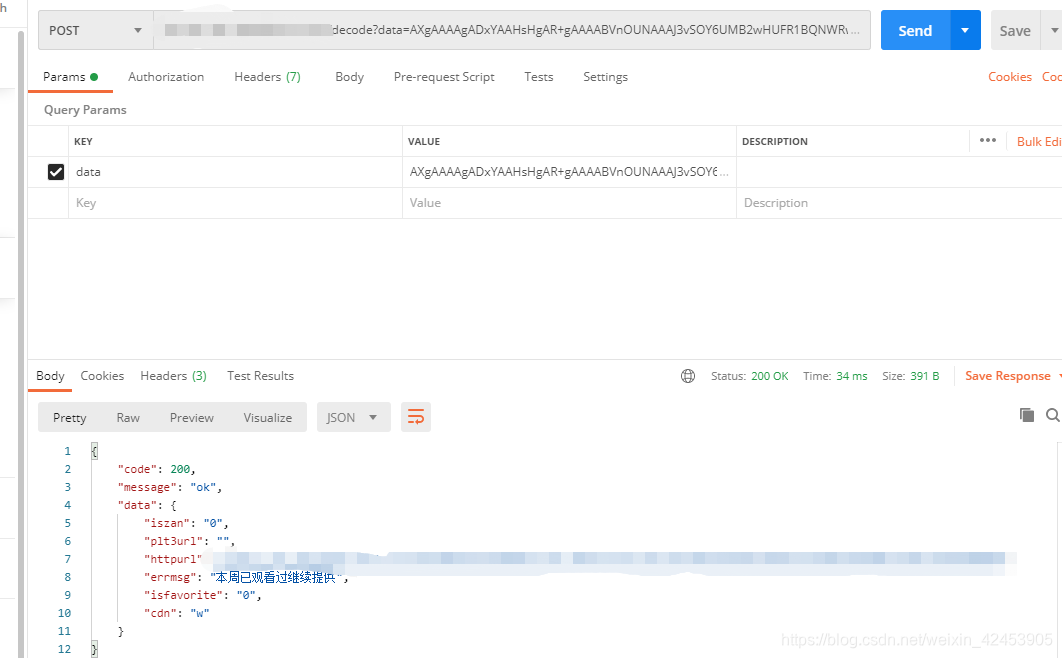Open the Send button dropdown arrow

pyautogui.click(x=965, y=30)
